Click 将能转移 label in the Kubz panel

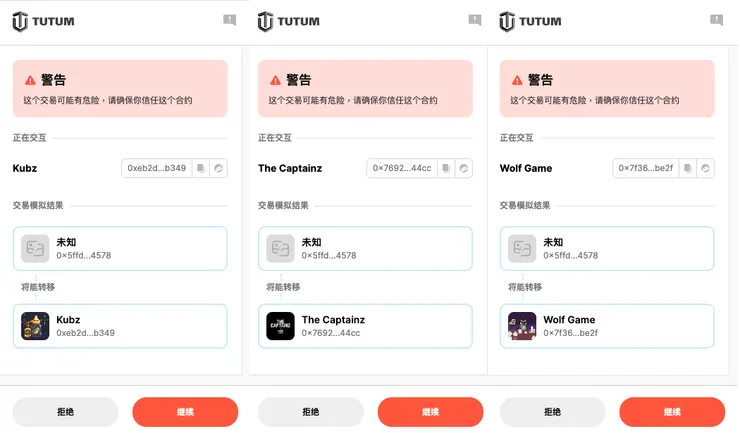[x=38, y=287]
